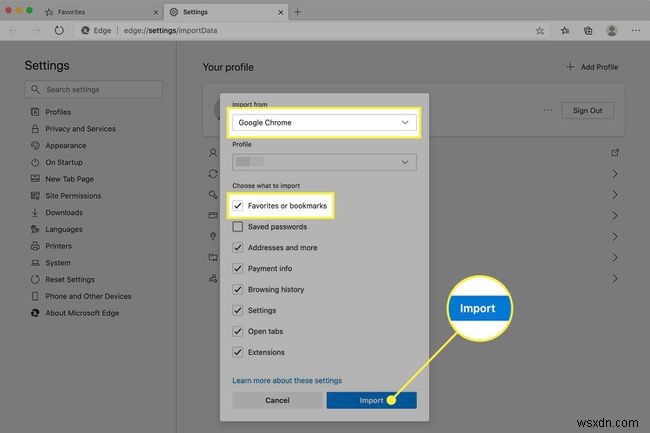This screenshot has width=650, height=433.
Task: Click the address bar edge://settings/importData
Action: (170, 31)
